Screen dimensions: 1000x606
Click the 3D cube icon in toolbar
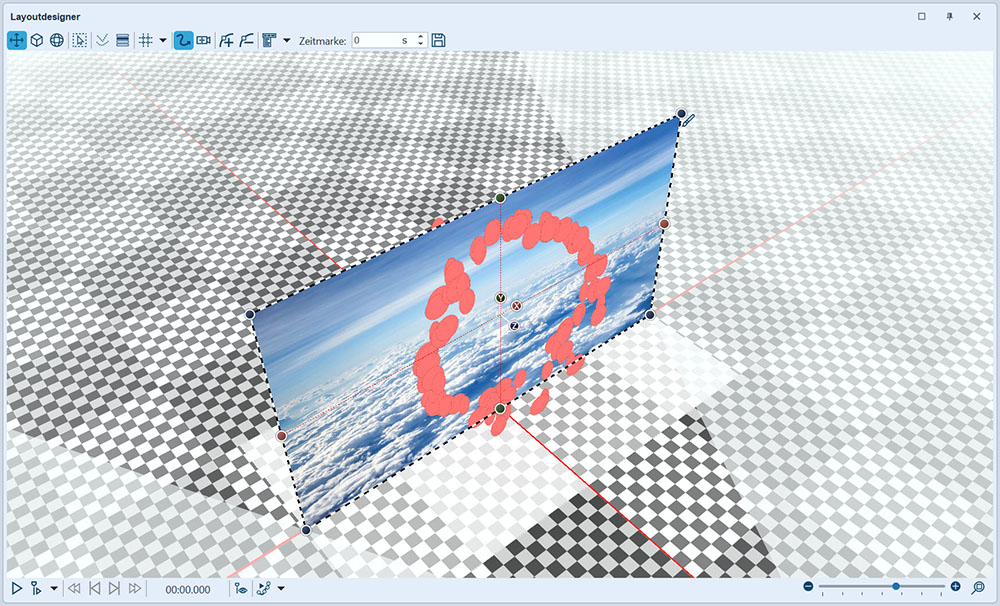[x=37, y=40]
